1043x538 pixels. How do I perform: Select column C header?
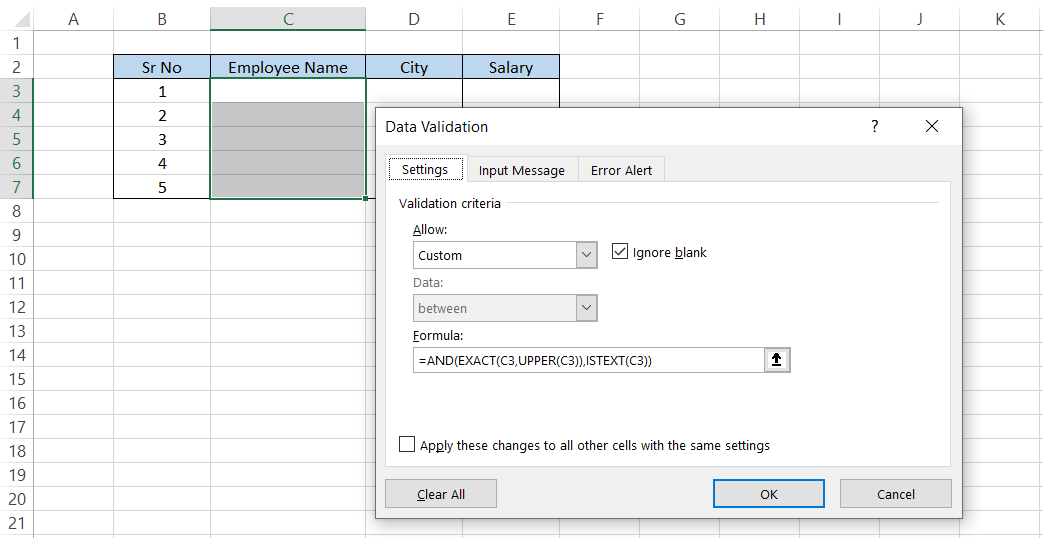click(288, 19)
